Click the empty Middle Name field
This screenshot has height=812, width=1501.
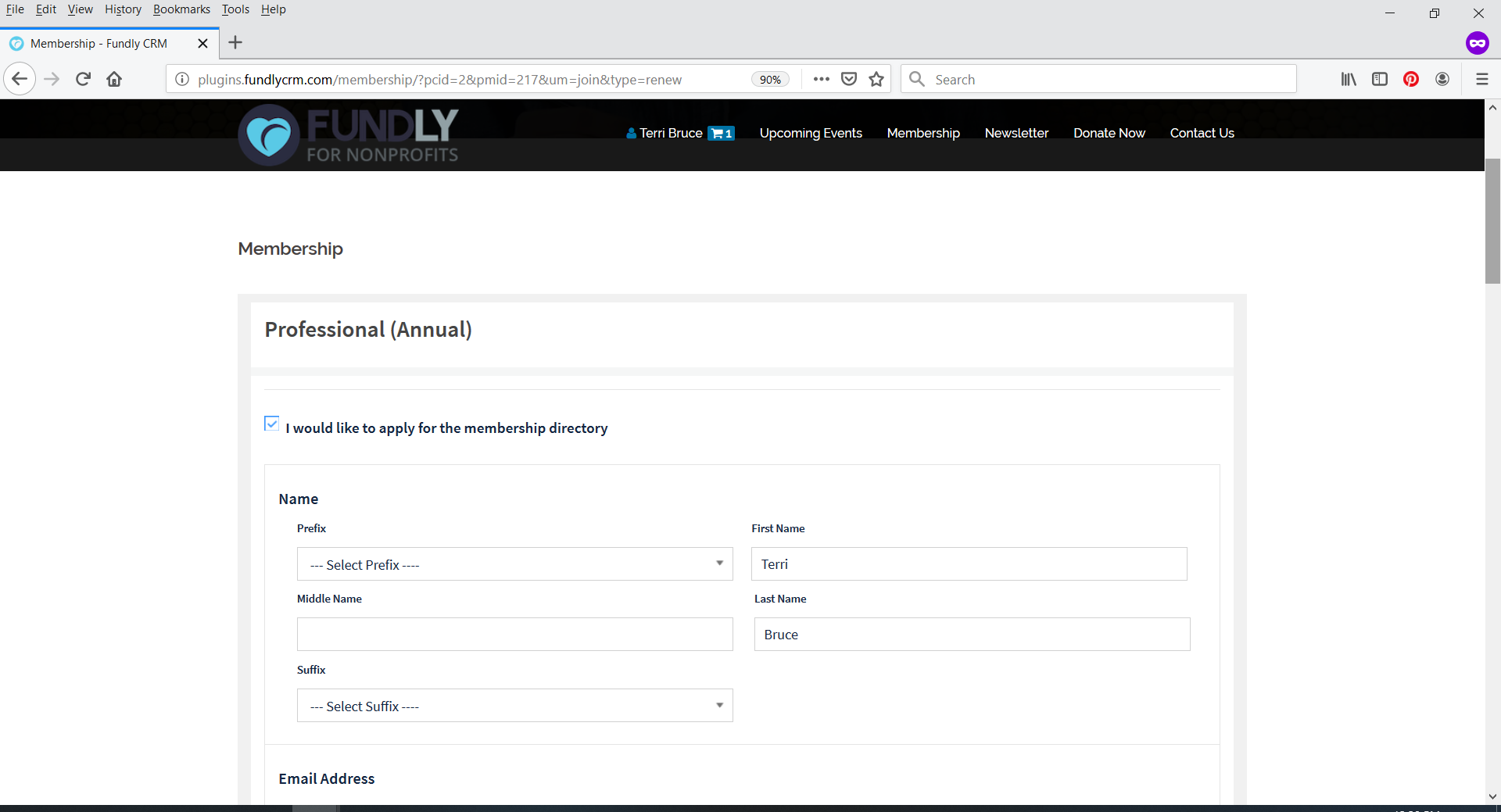[x=514, y=635]
